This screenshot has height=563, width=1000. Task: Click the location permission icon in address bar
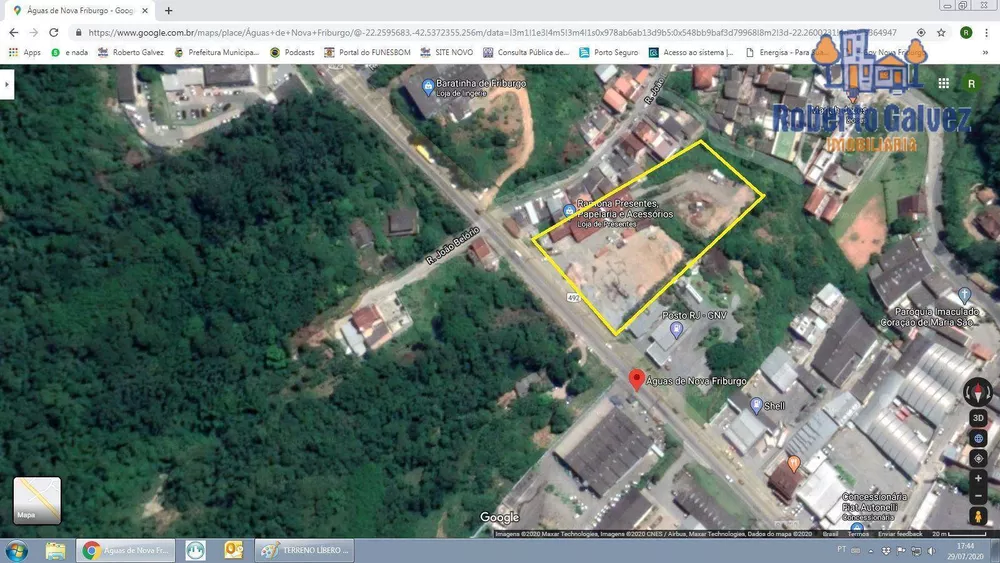click(921, 33)
